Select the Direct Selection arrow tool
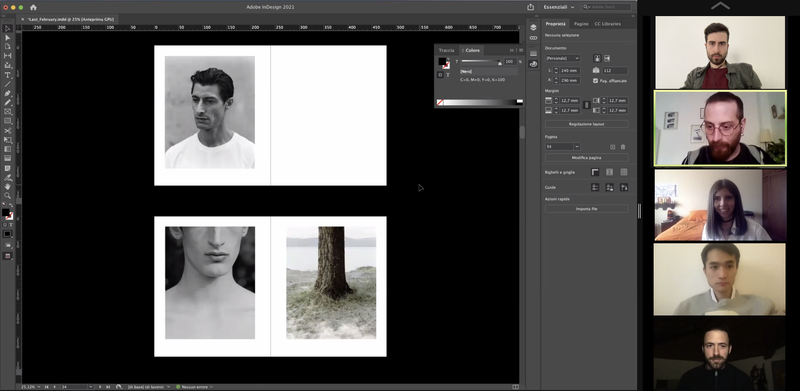 pos(8,37)
